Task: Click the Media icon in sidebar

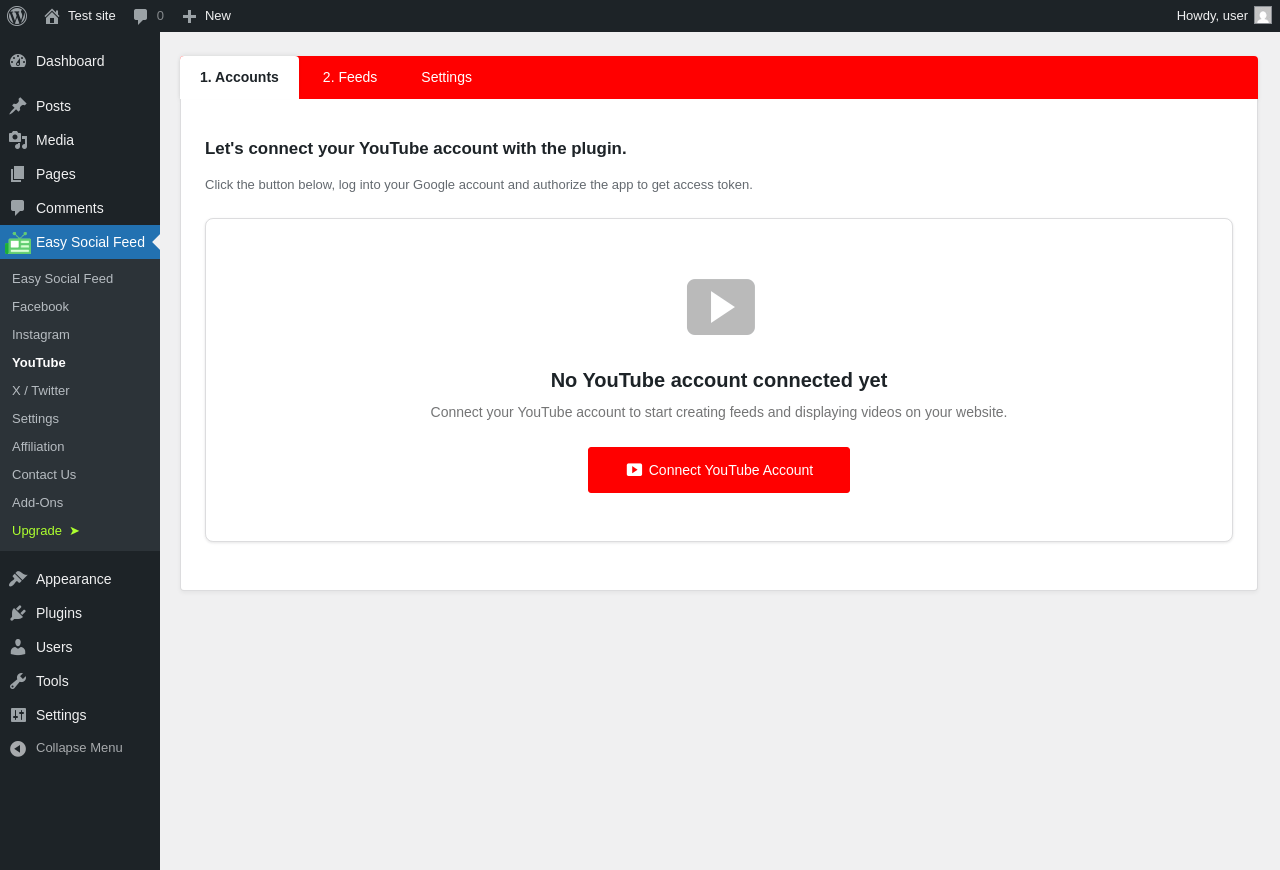Action: pos(18,140)
